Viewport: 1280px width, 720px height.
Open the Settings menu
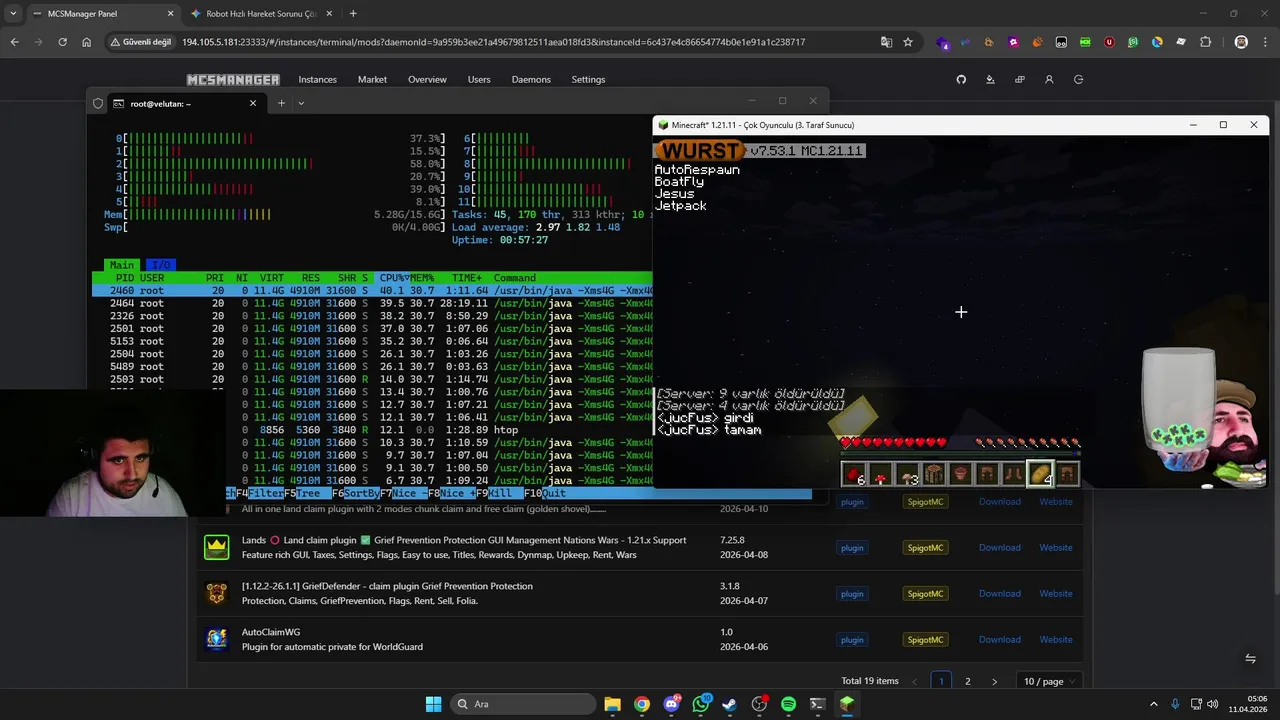pos(588,79)
